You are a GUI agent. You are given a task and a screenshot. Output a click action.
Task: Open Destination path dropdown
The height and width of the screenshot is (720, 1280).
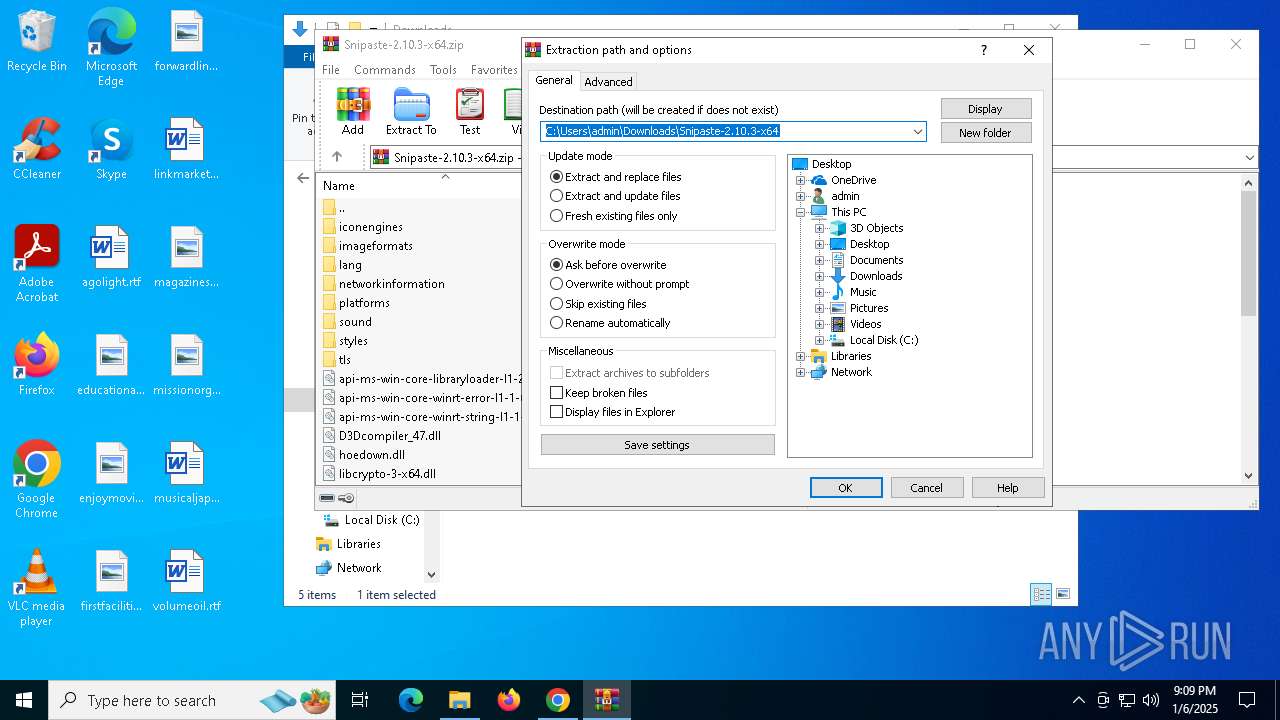tap(917, 132)
